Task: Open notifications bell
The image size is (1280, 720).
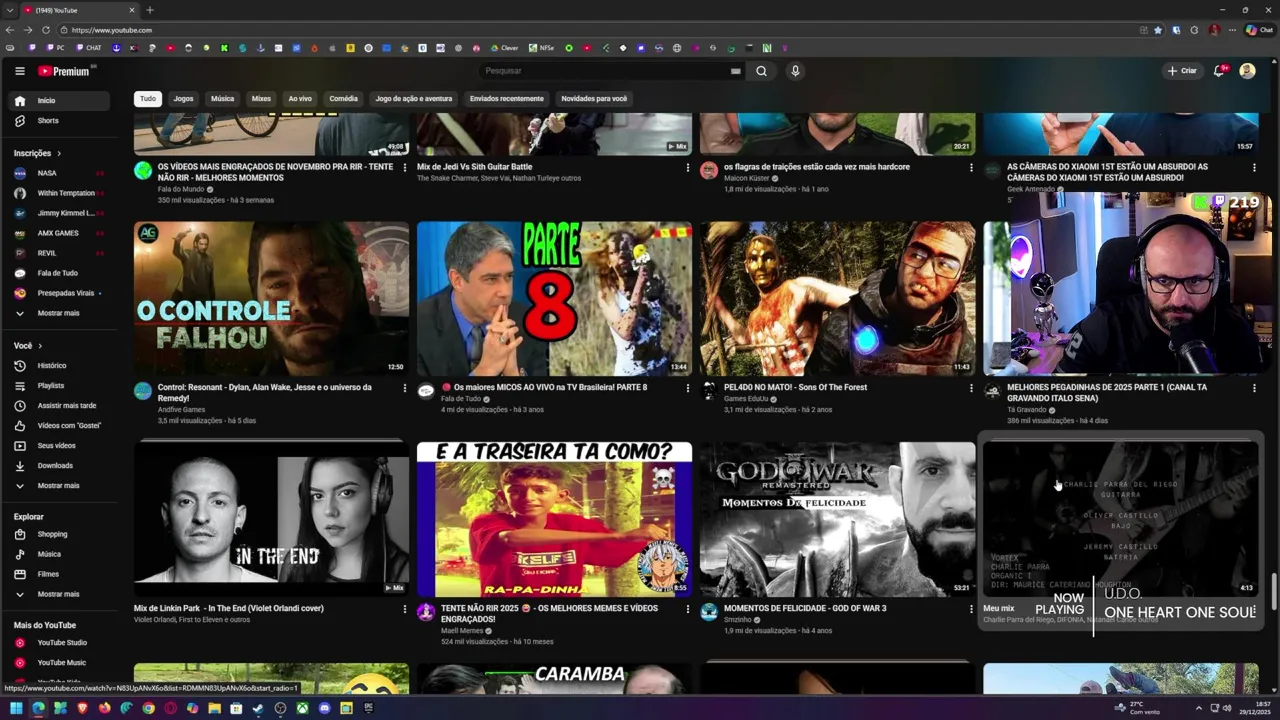Action: (x=1219, y=71)
